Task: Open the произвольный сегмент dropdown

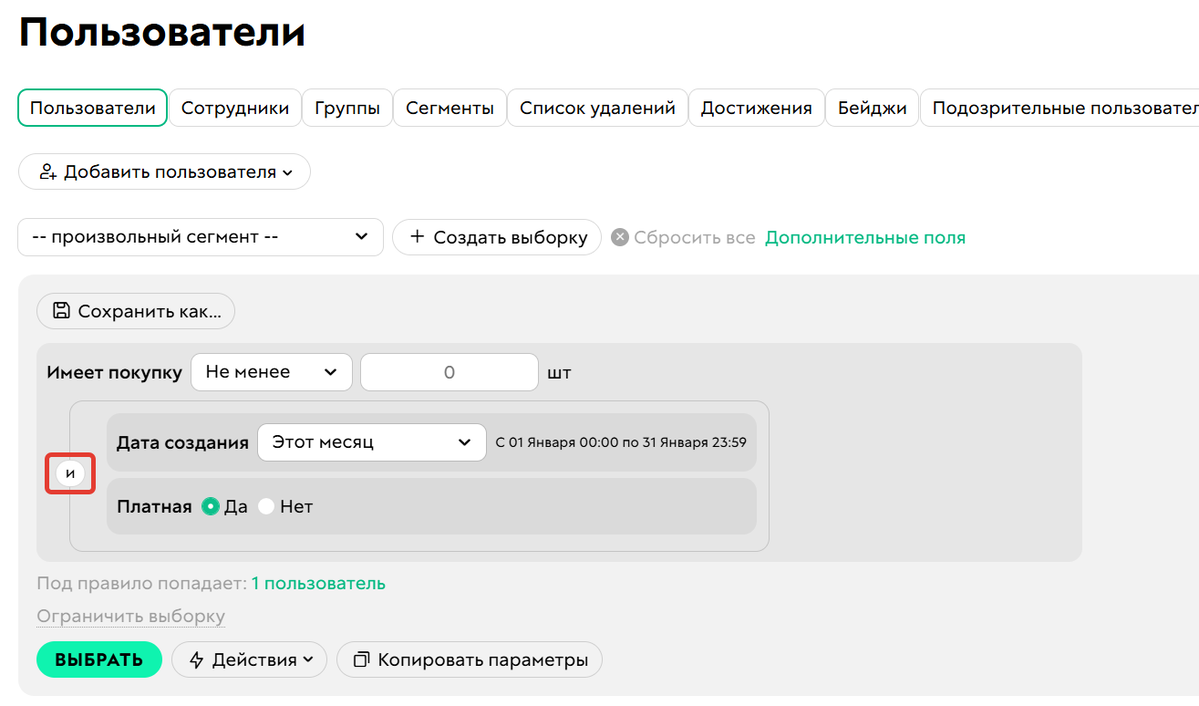Action: click(x=200, y=237)
